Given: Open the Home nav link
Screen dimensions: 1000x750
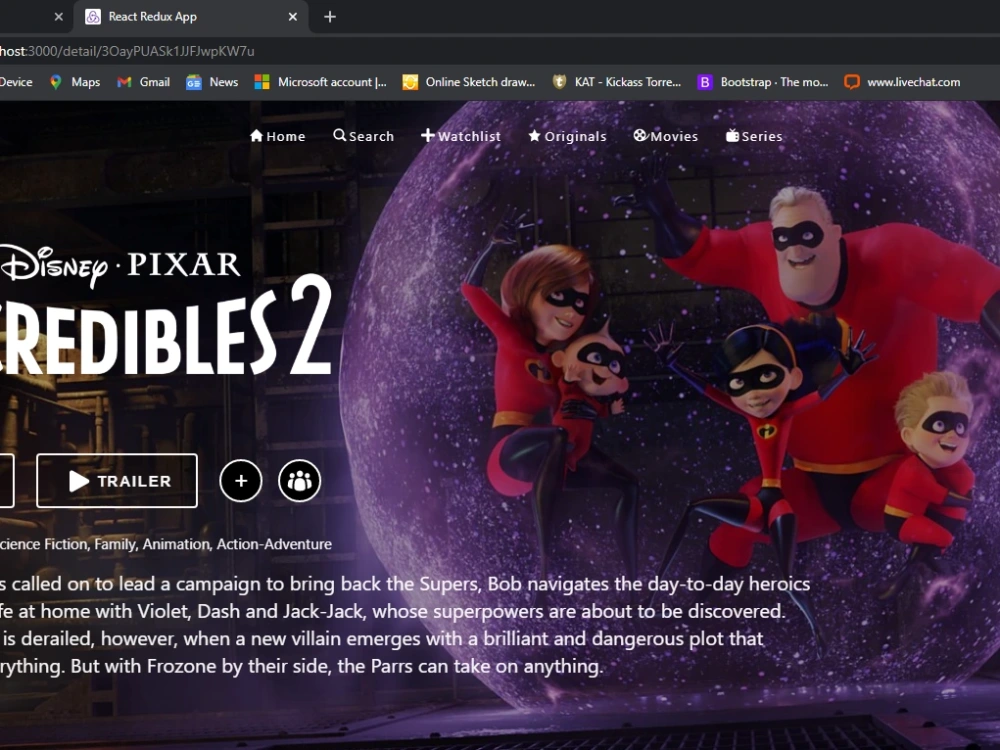Looking at the screenshot, I should pos(277,136).
